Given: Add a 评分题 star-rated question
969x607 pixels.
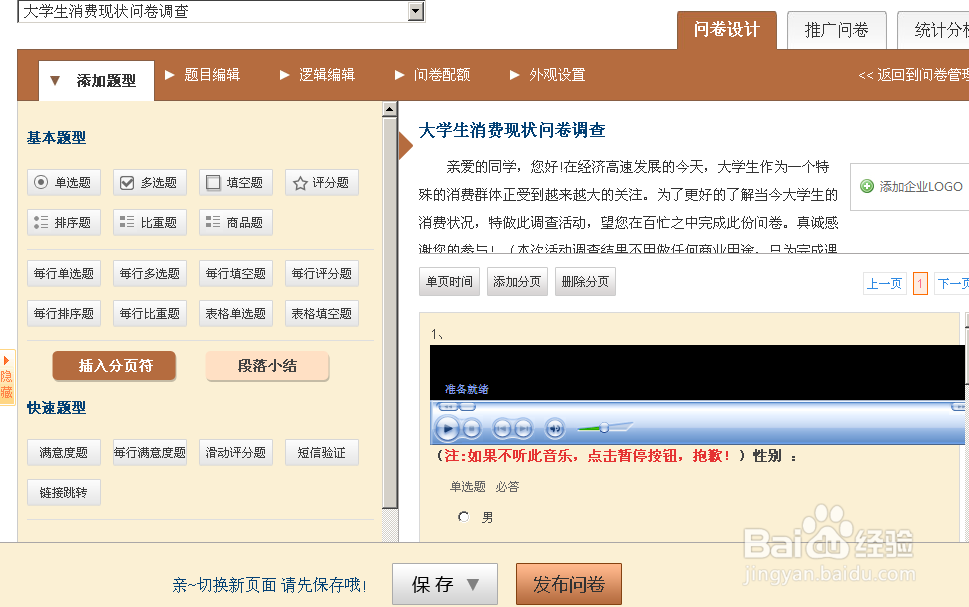Looking at the screenshot, I should click(321, 182).
